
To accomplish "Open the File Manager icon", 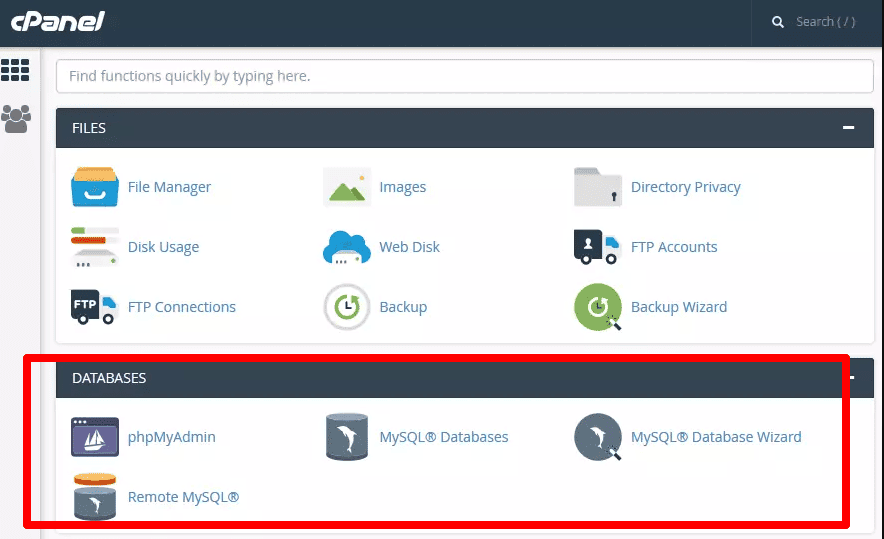I will coord(95,187).
